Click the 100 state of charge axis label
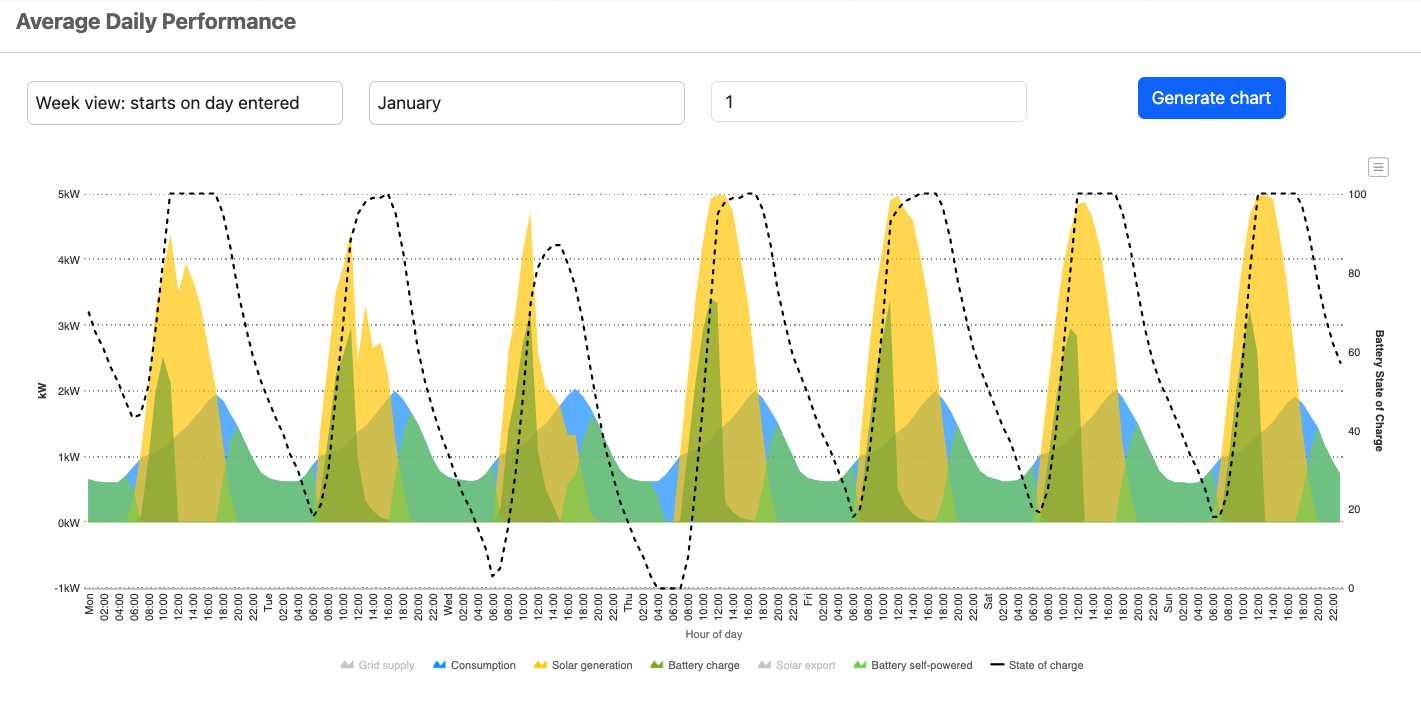The image size is (1421, 703). 1357,194
